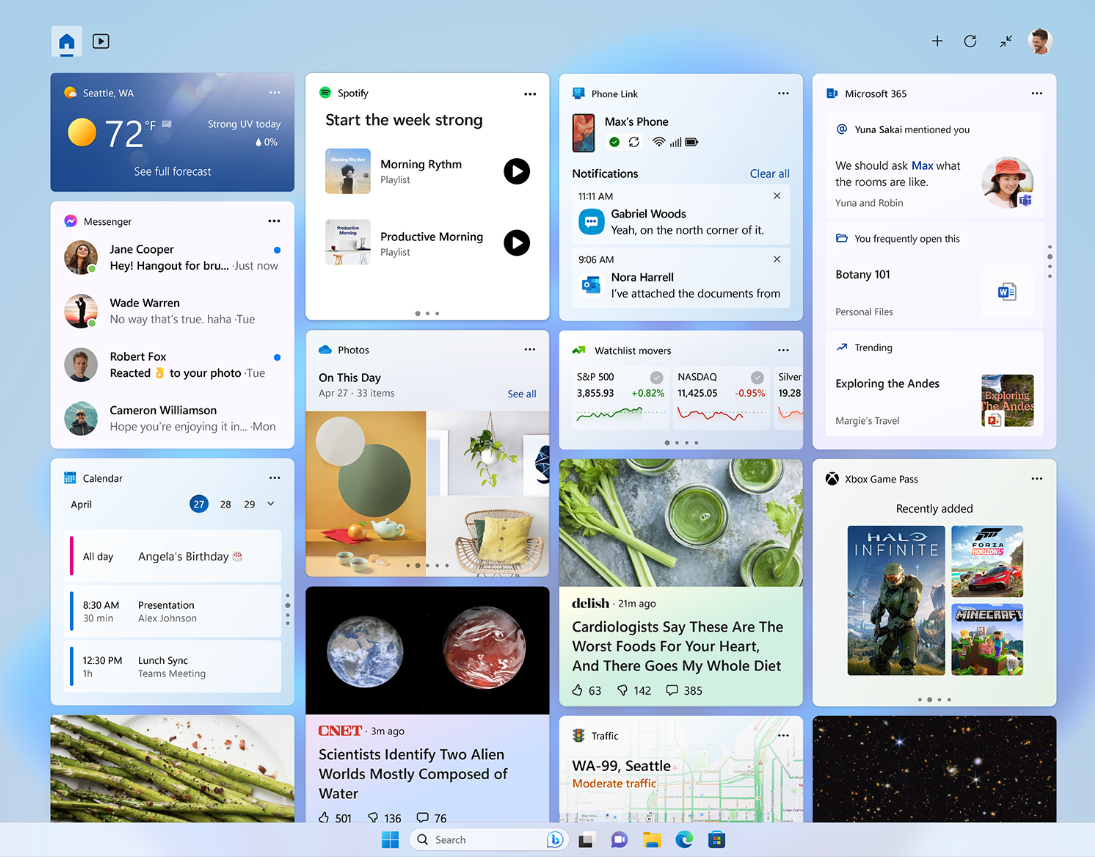Viewport: 1095px width, 857px height.
Task: Like the Cardiologists article thumbs up
Action: (577, 690)
